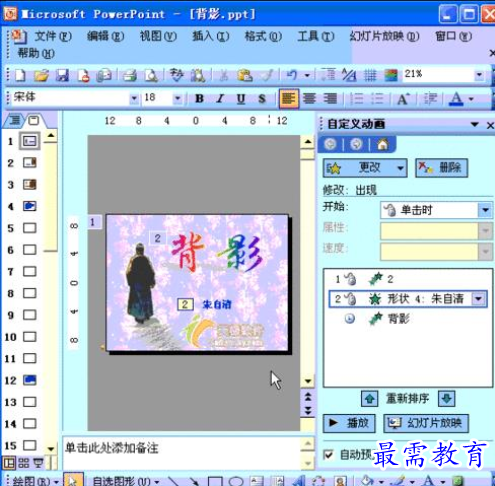Click the Print toolbar icon
This screenshot has width=495, height=486.
click(130, 75)
